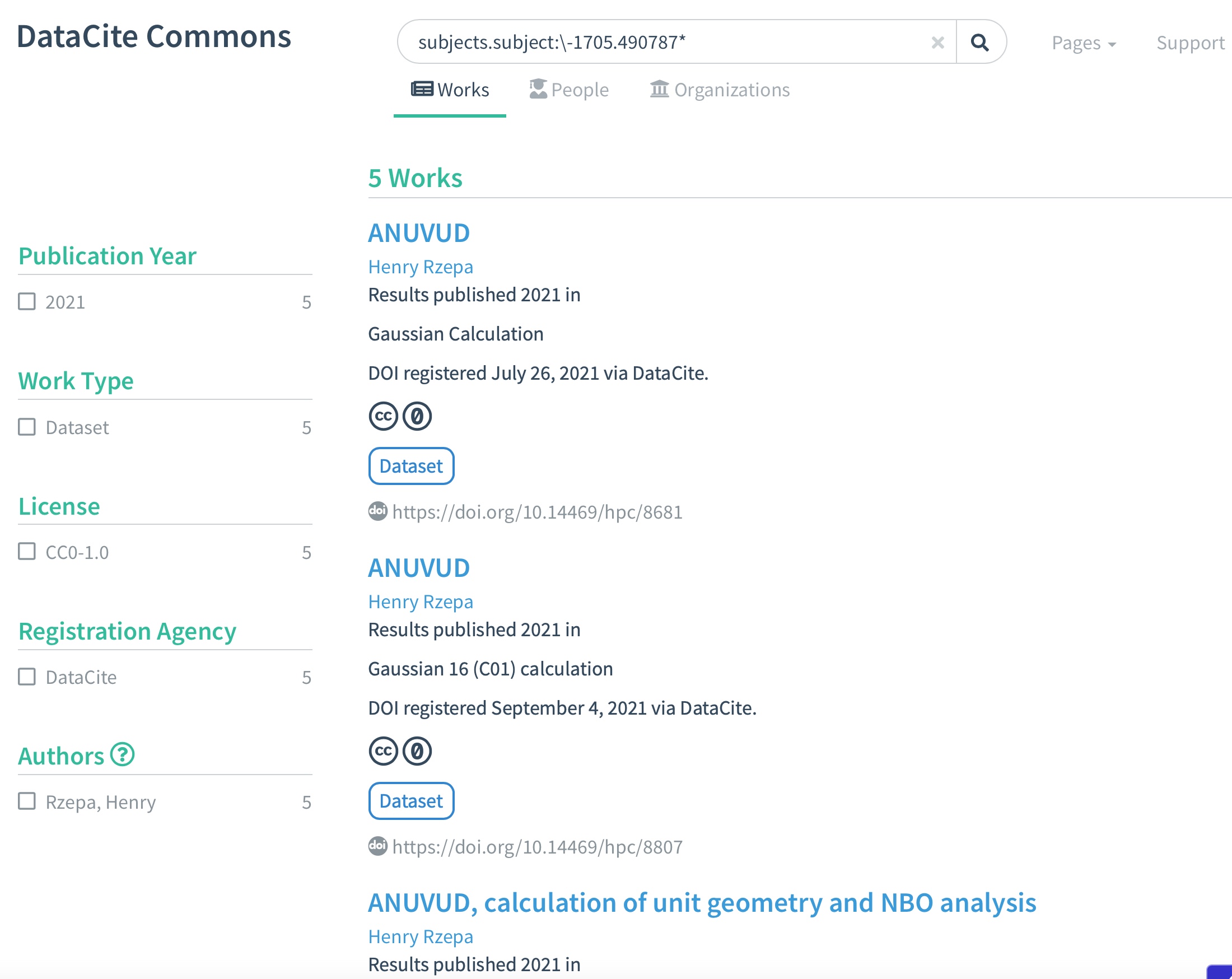Open the NBO analysis ANUVUD title link
This screenshot has height=979, width=1232.
[702, 903]
